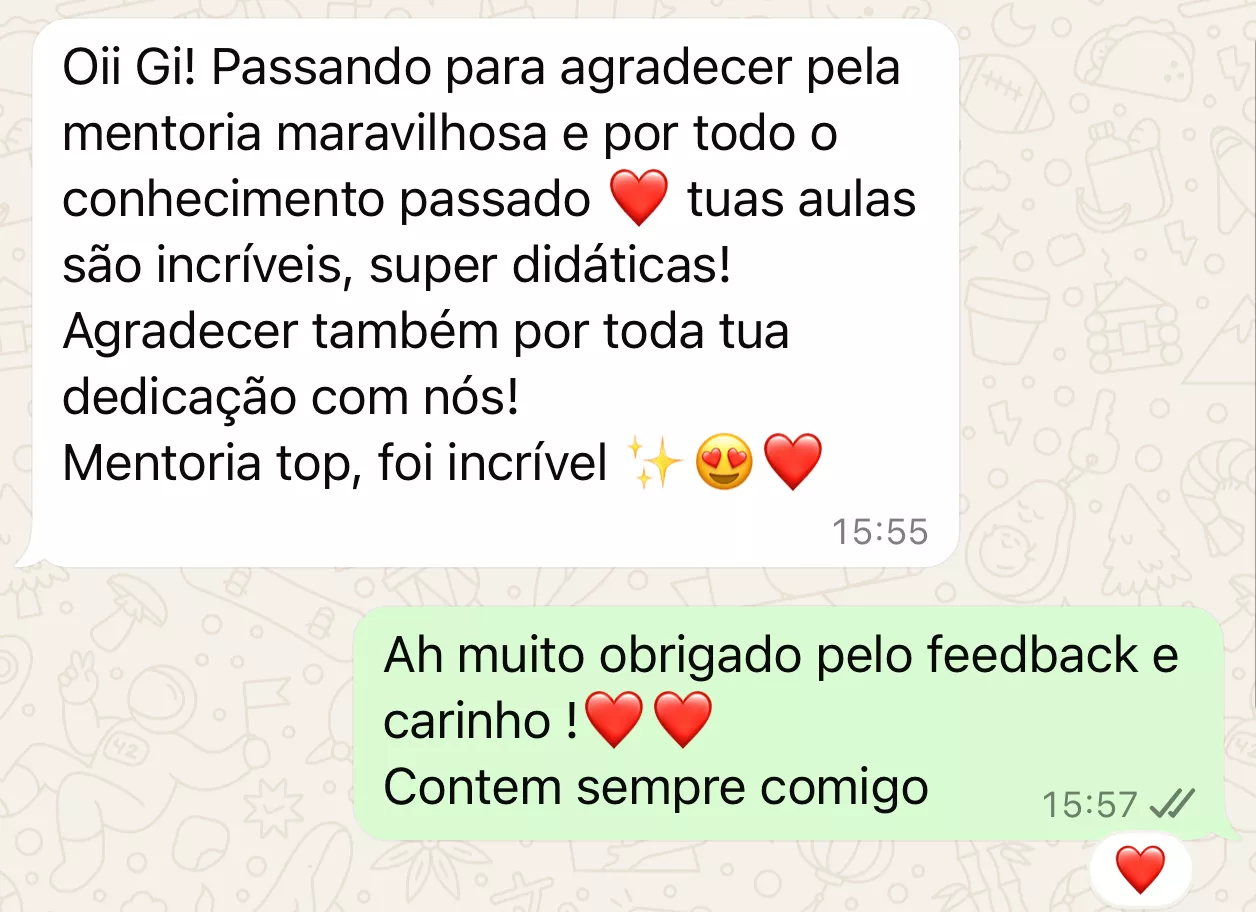Viewport: 1256px width, 912px height.
Task: Click the white received message bubble
Action: pos(495,292)
